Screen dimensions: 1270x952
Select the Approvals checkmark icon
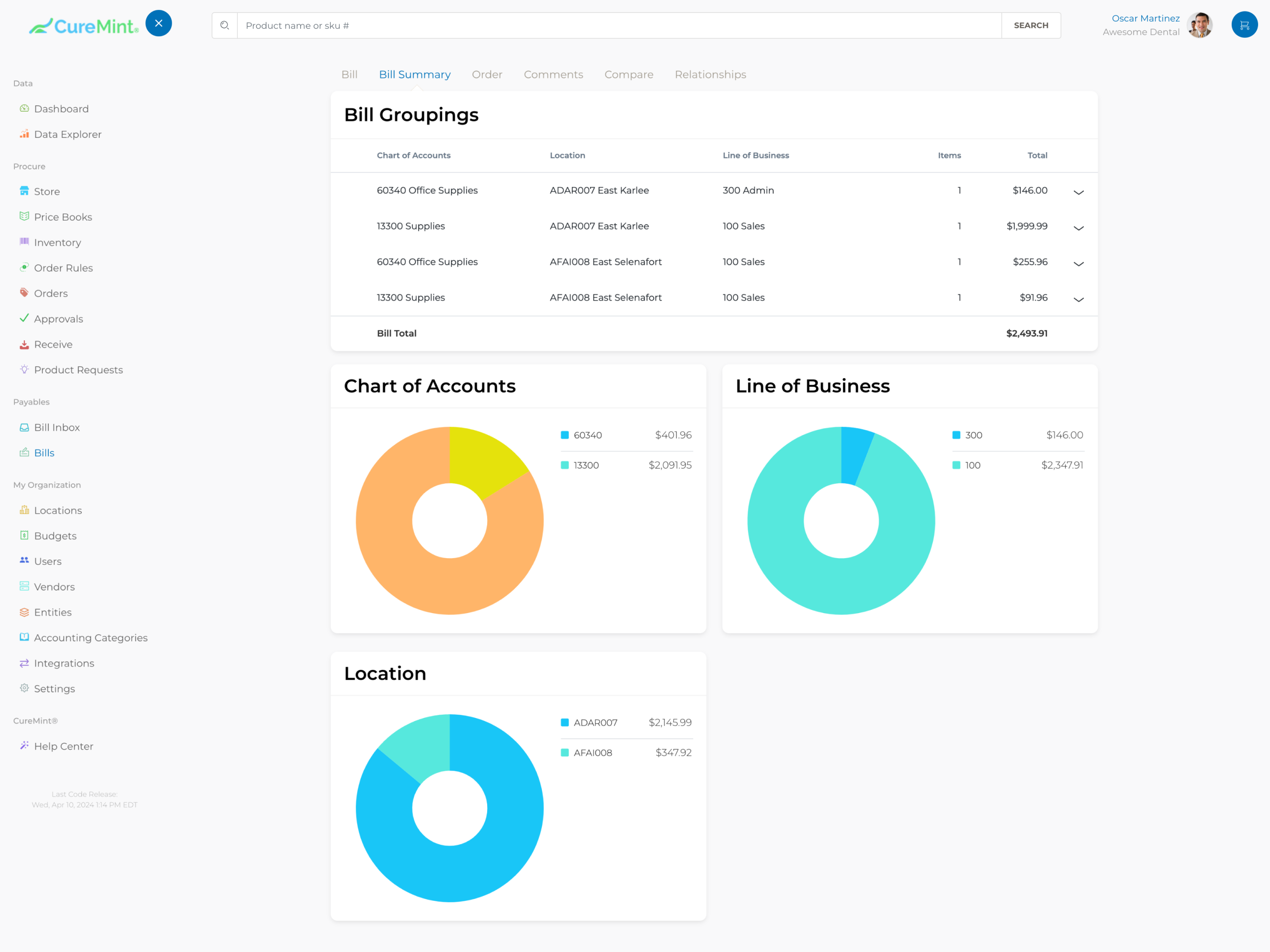click(x=24, y=318)
